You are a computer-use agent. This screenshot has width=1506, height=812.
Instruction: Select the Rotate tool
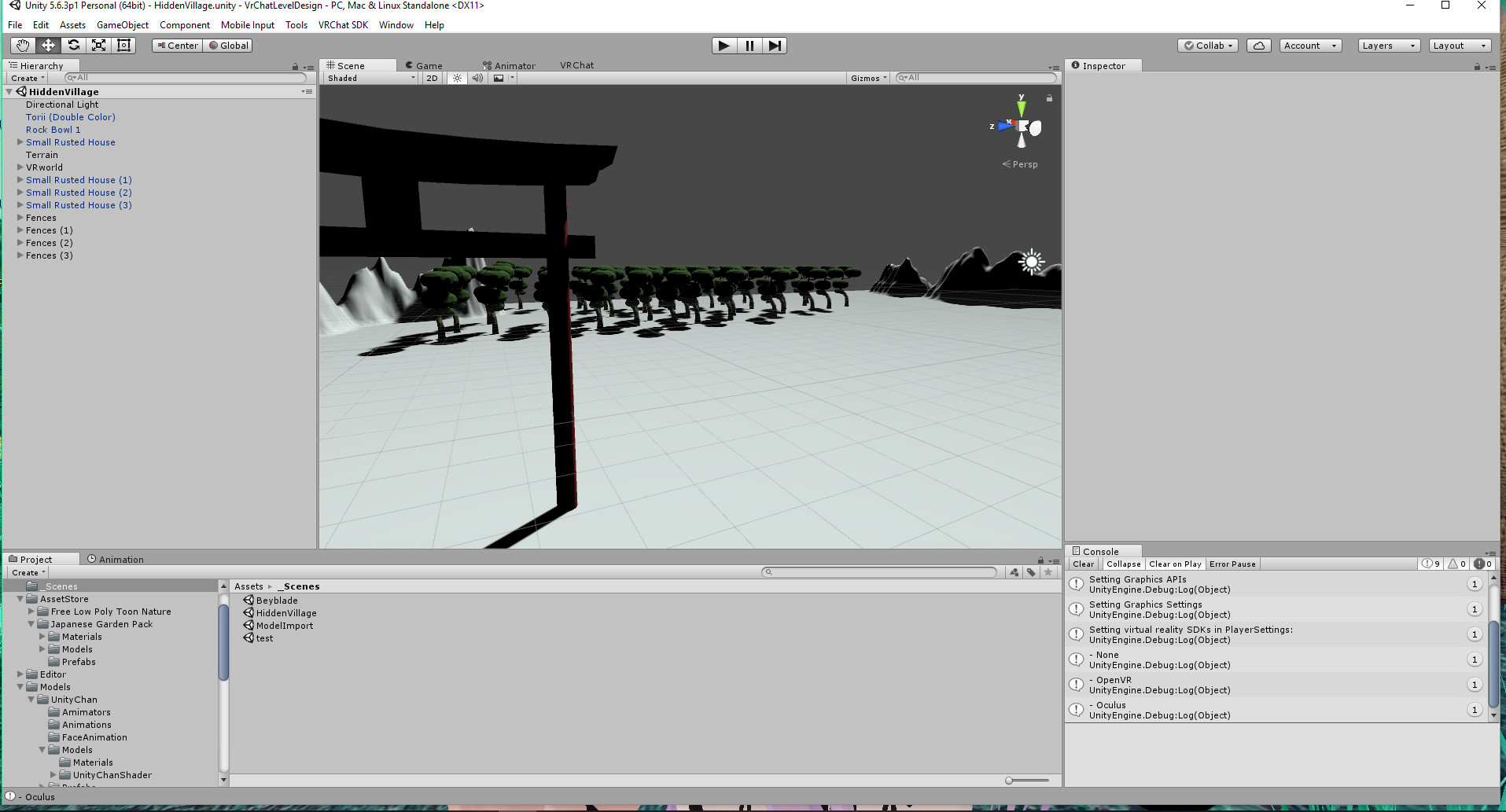click(73, 45)
